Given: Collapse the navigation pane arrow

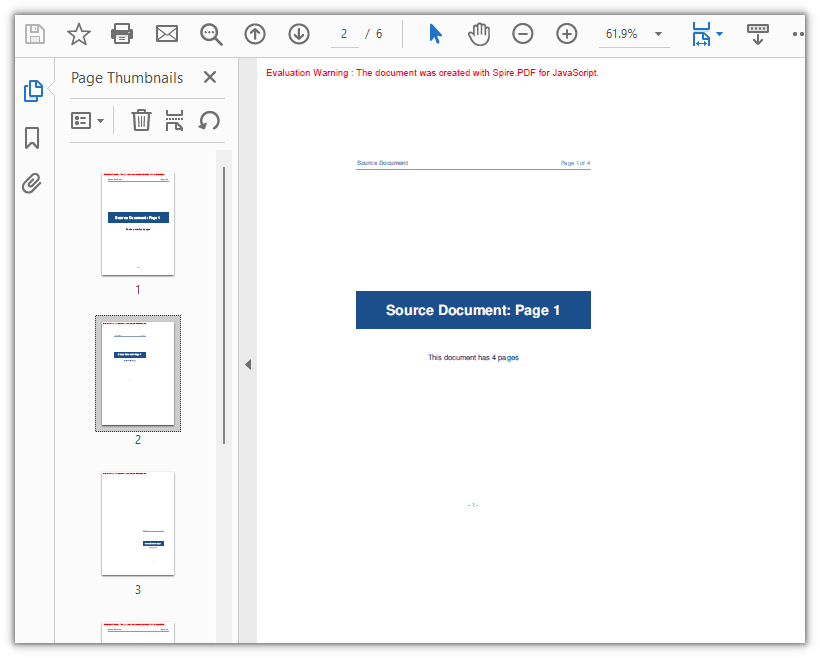Looking at the screenshot, I should tap(248, 365).
